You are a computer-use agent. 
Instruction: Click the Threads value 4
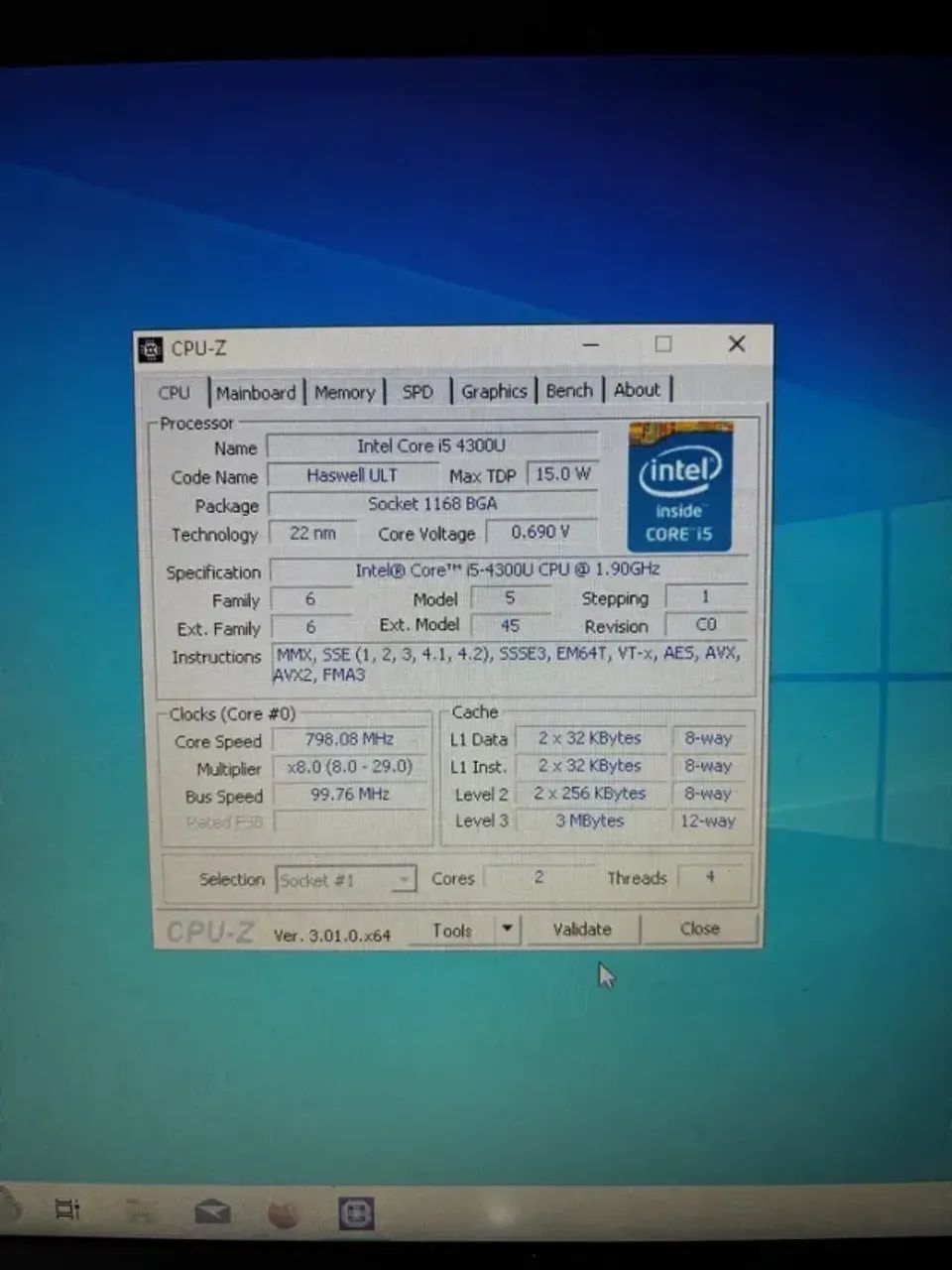coord(710,876)
